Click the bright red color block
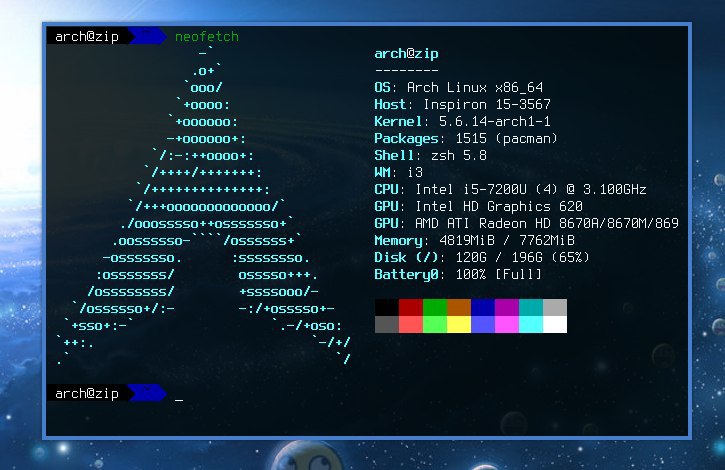 tap(411, 324)
